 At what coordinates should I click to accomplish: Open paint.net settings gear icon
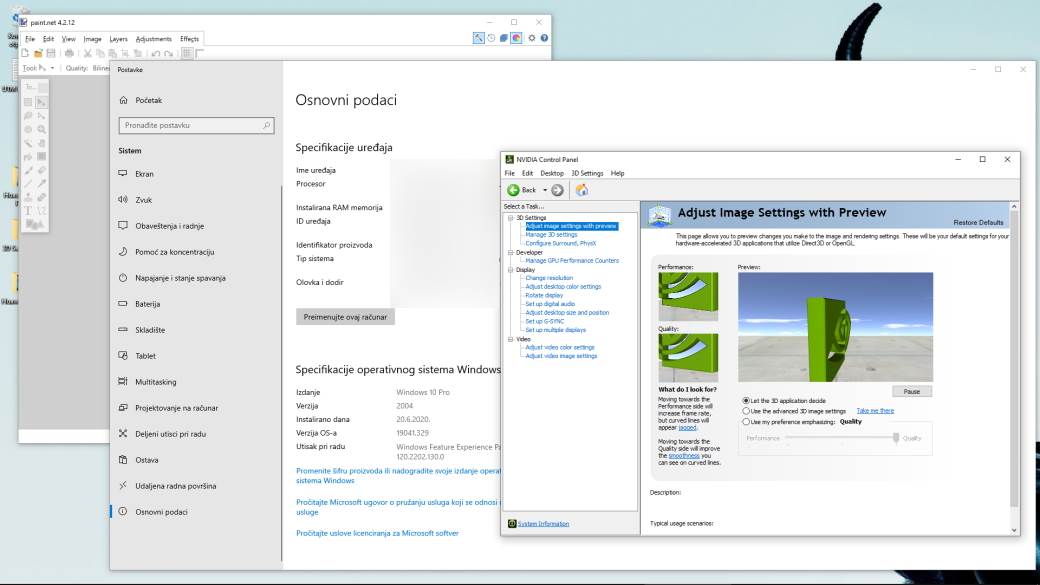(x=532, y=37)
